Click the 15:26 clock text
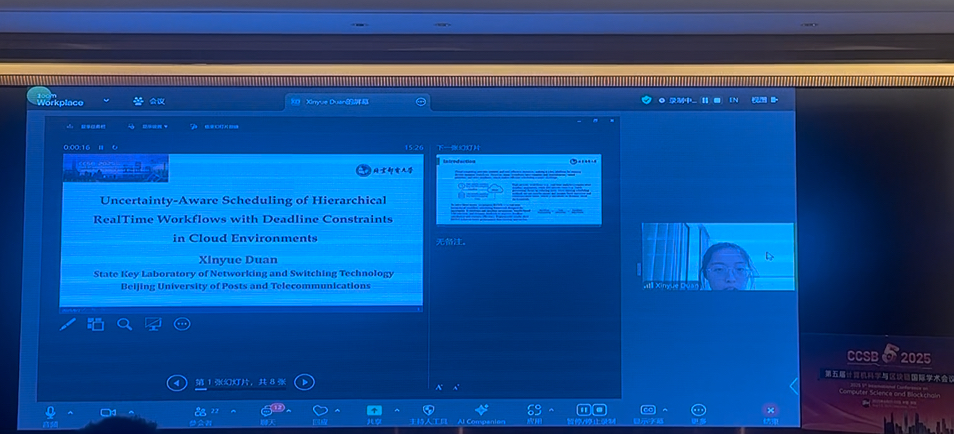The image size is (954, 434). point(414,147)
